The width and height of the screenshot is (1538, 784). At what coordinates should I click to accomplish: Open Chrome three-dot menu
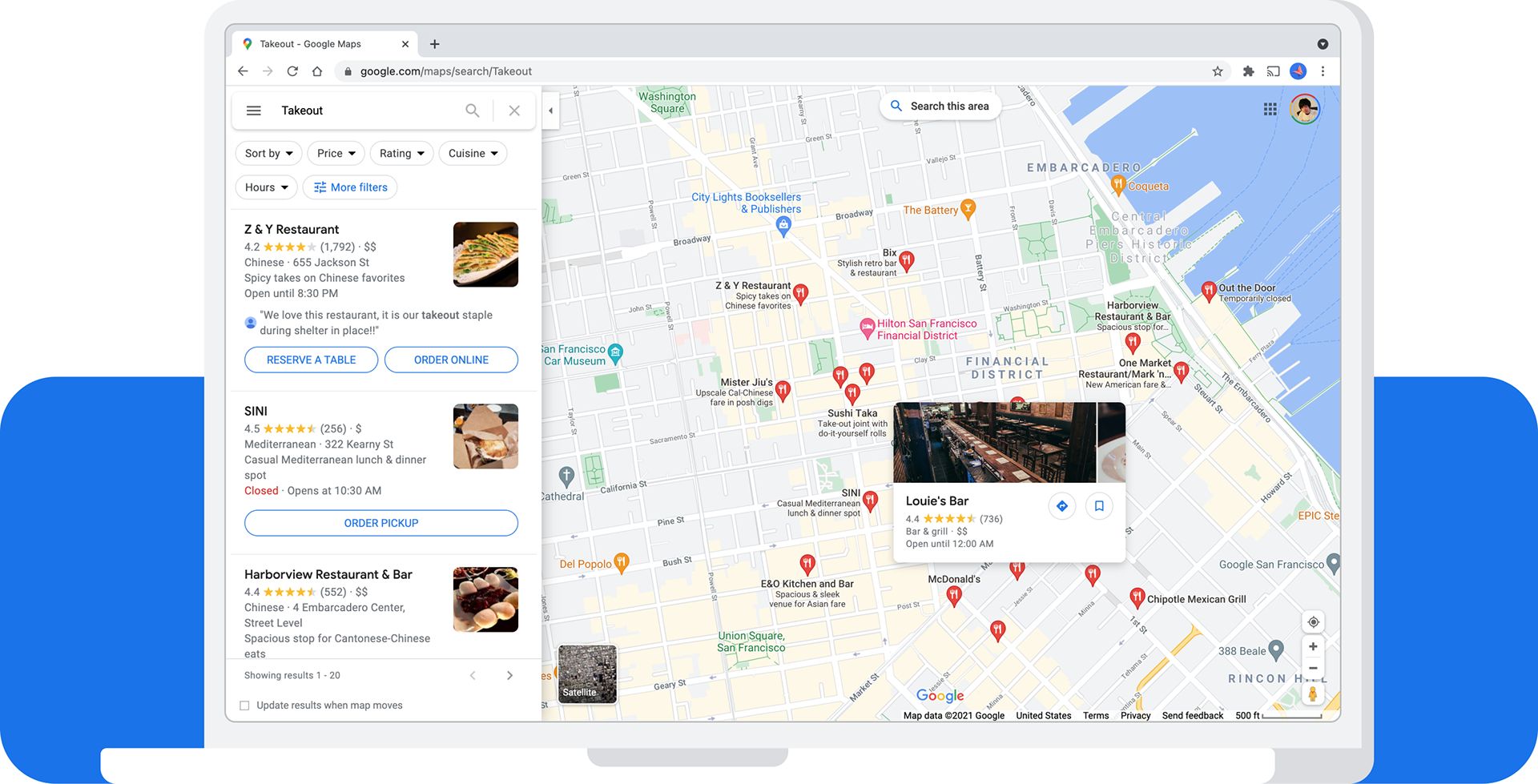1323,71
